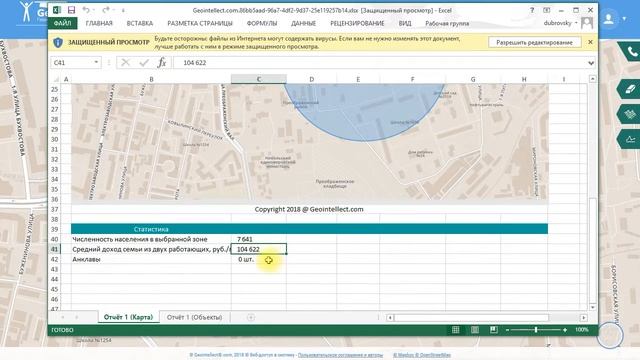Switch to Normal view in the status bar
Viewport: 640px width, 360px height.
pyautogui.click(x=456, y=330)
